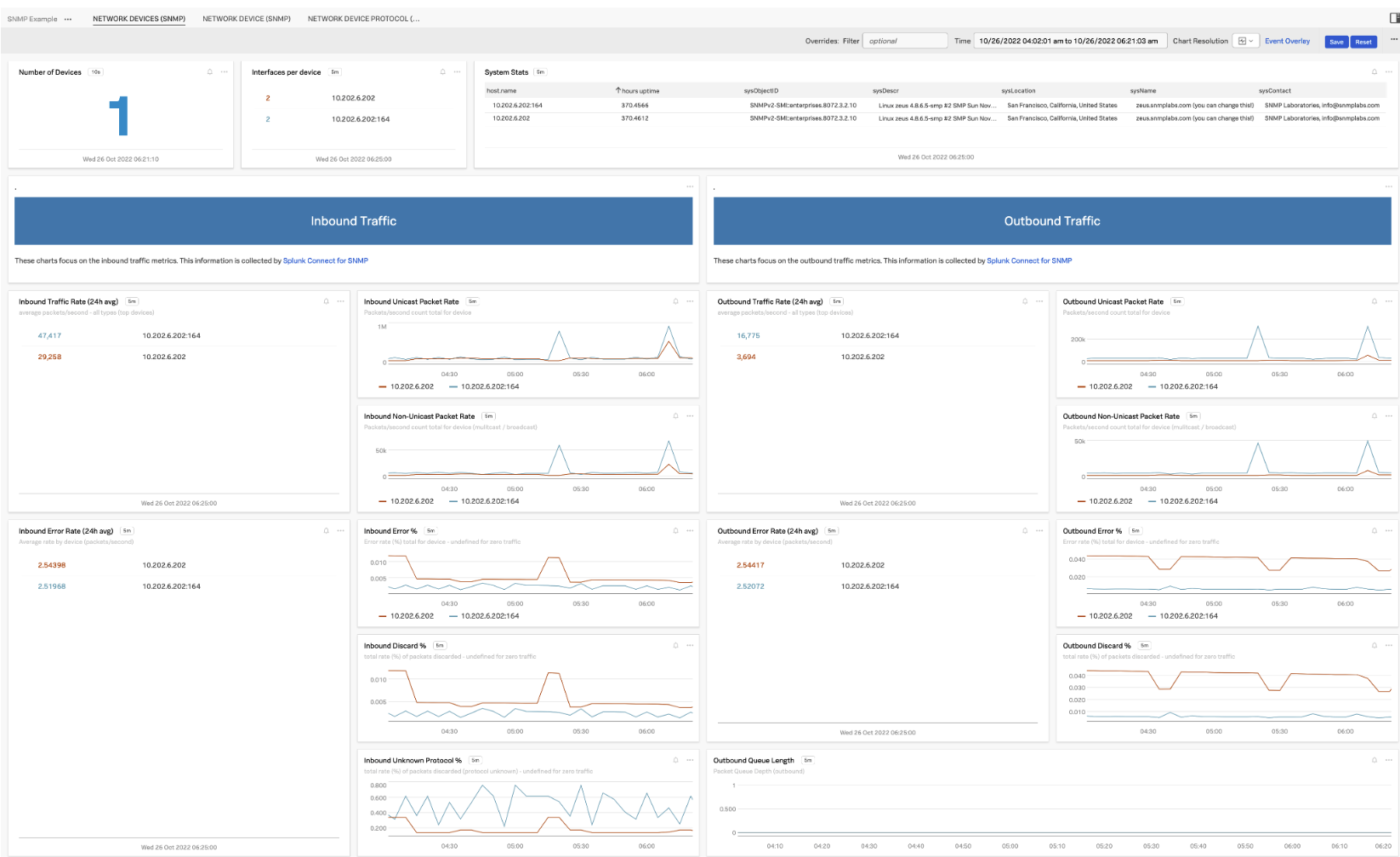Open the ellipsis menu on Number of Devices panel

[223, 72]
